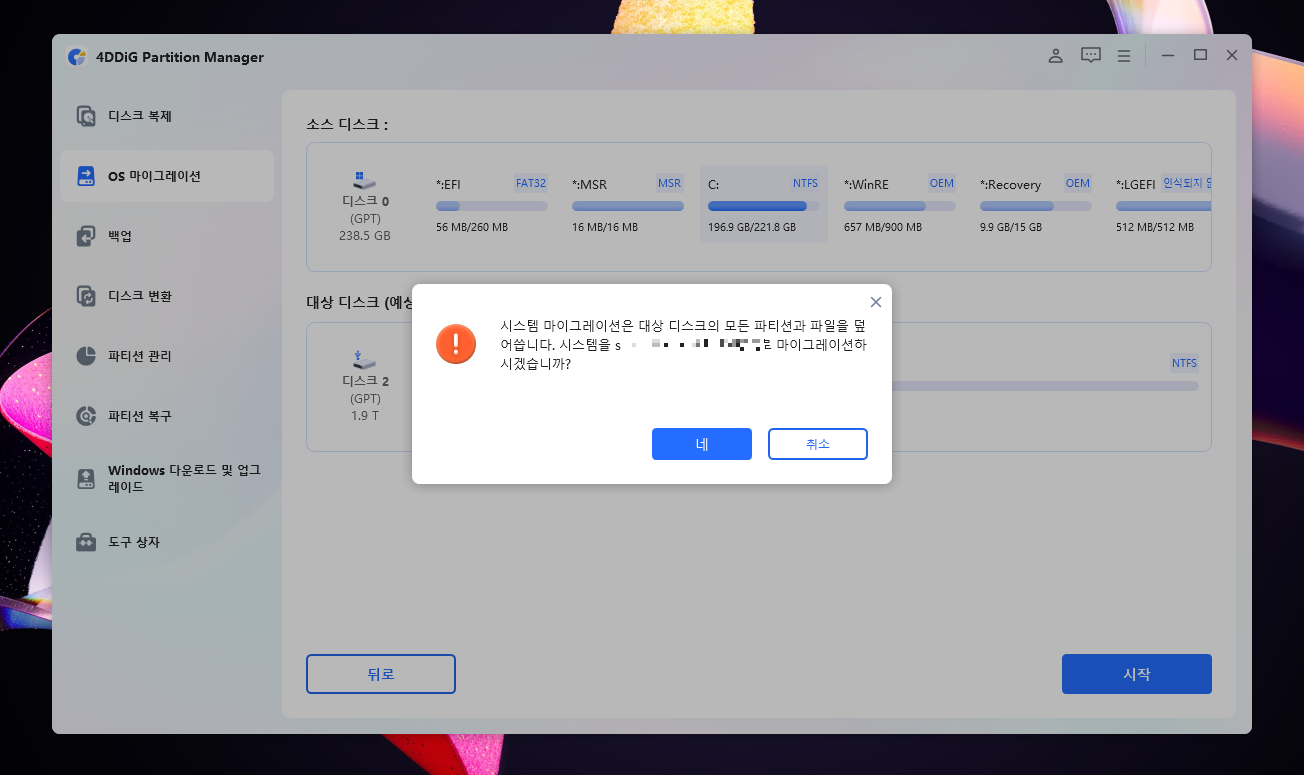Click the *:MSR partition usage bar
1304x775 pixels.
[628, 206]
